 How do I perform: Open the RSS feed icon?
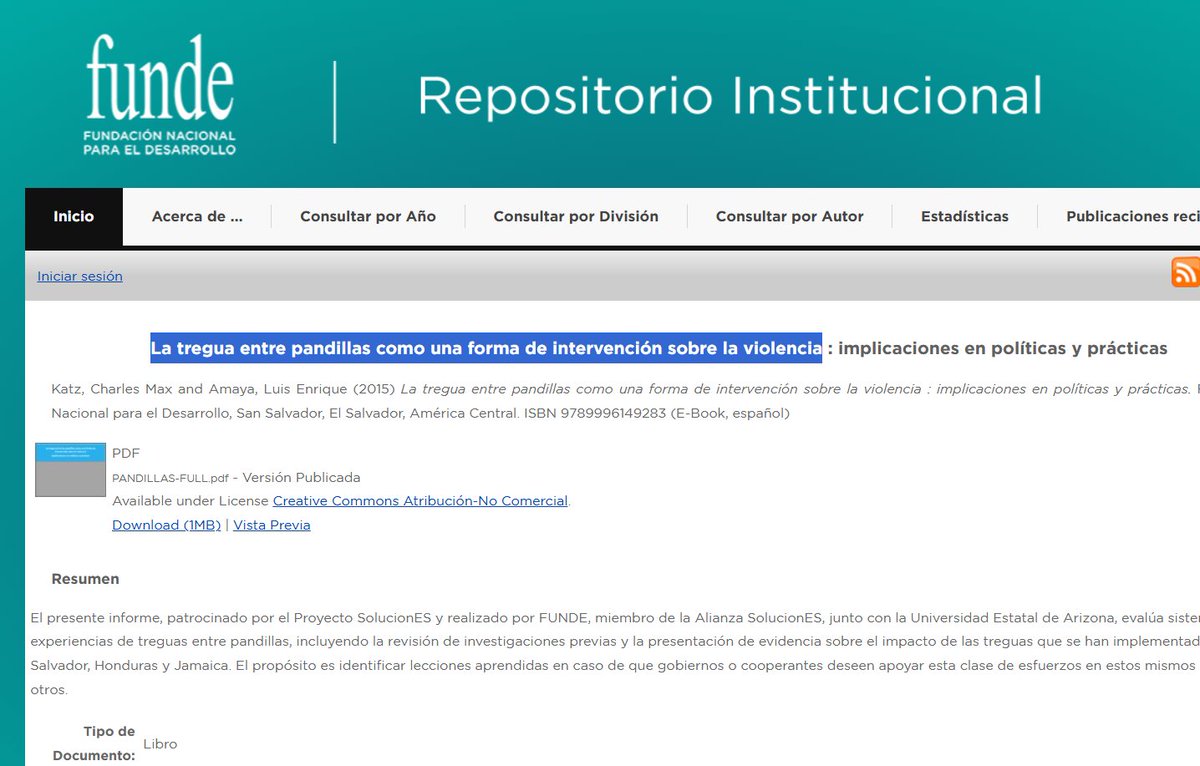click(1186, 272)
